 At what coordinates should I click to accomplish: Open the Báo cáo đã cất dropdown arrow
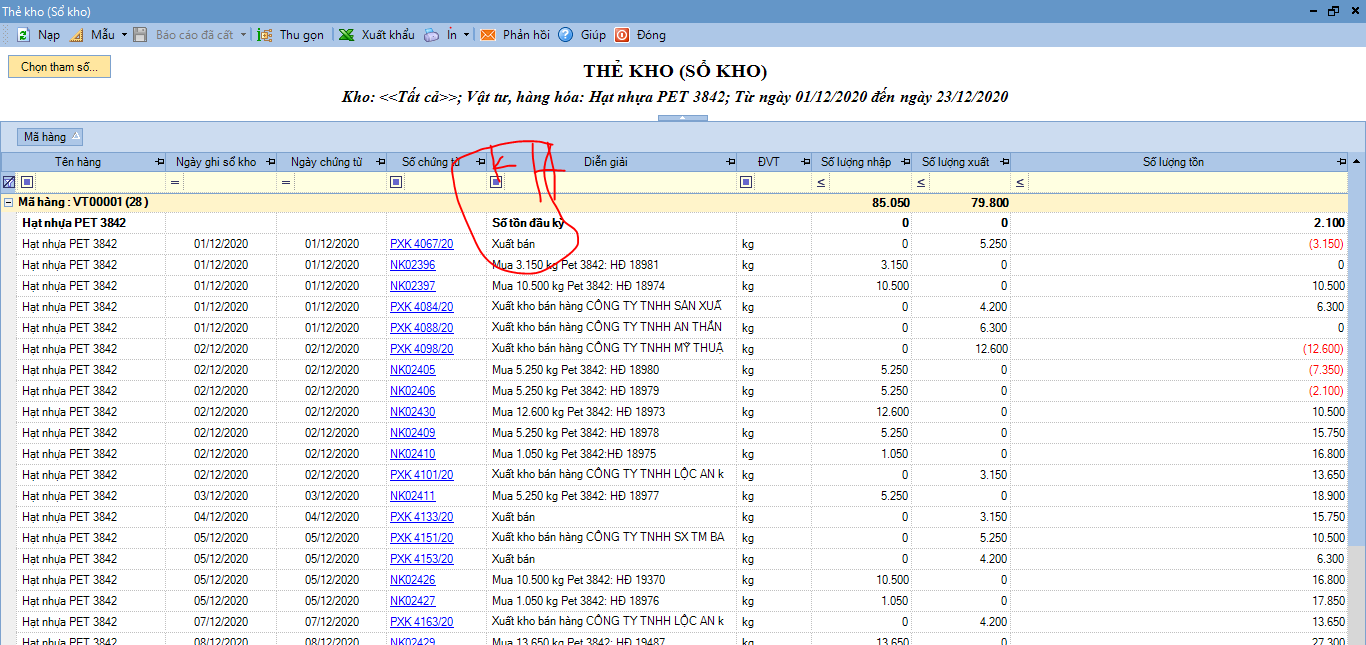coord(243,35)
